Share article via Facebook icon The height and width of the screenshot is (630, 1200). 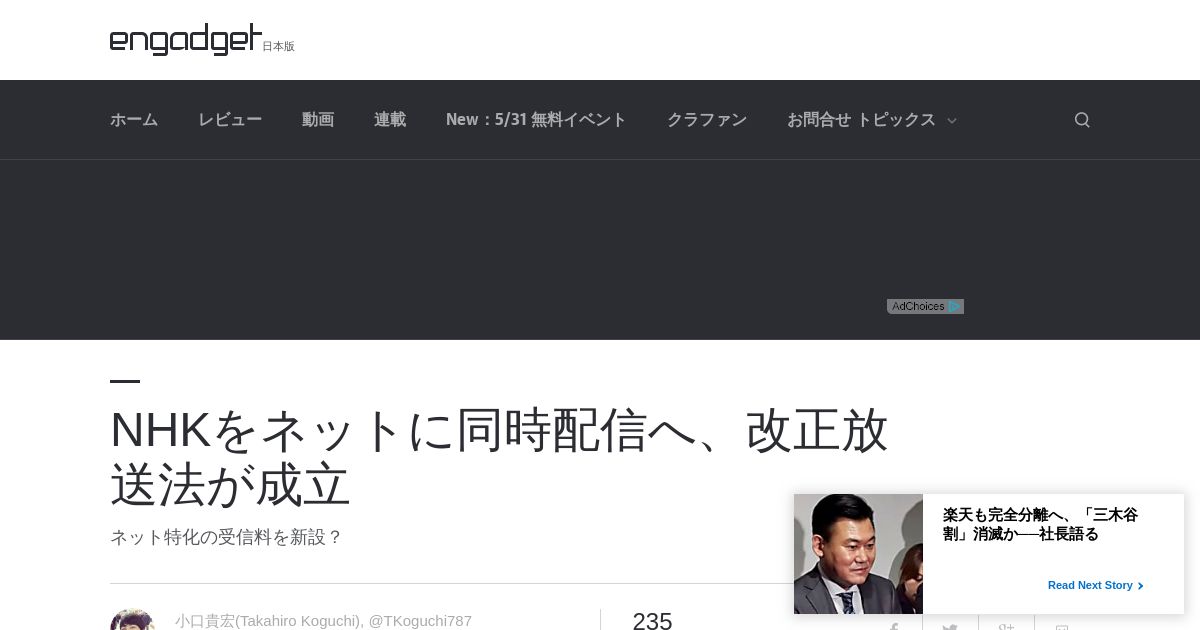[x=894, y=625]
